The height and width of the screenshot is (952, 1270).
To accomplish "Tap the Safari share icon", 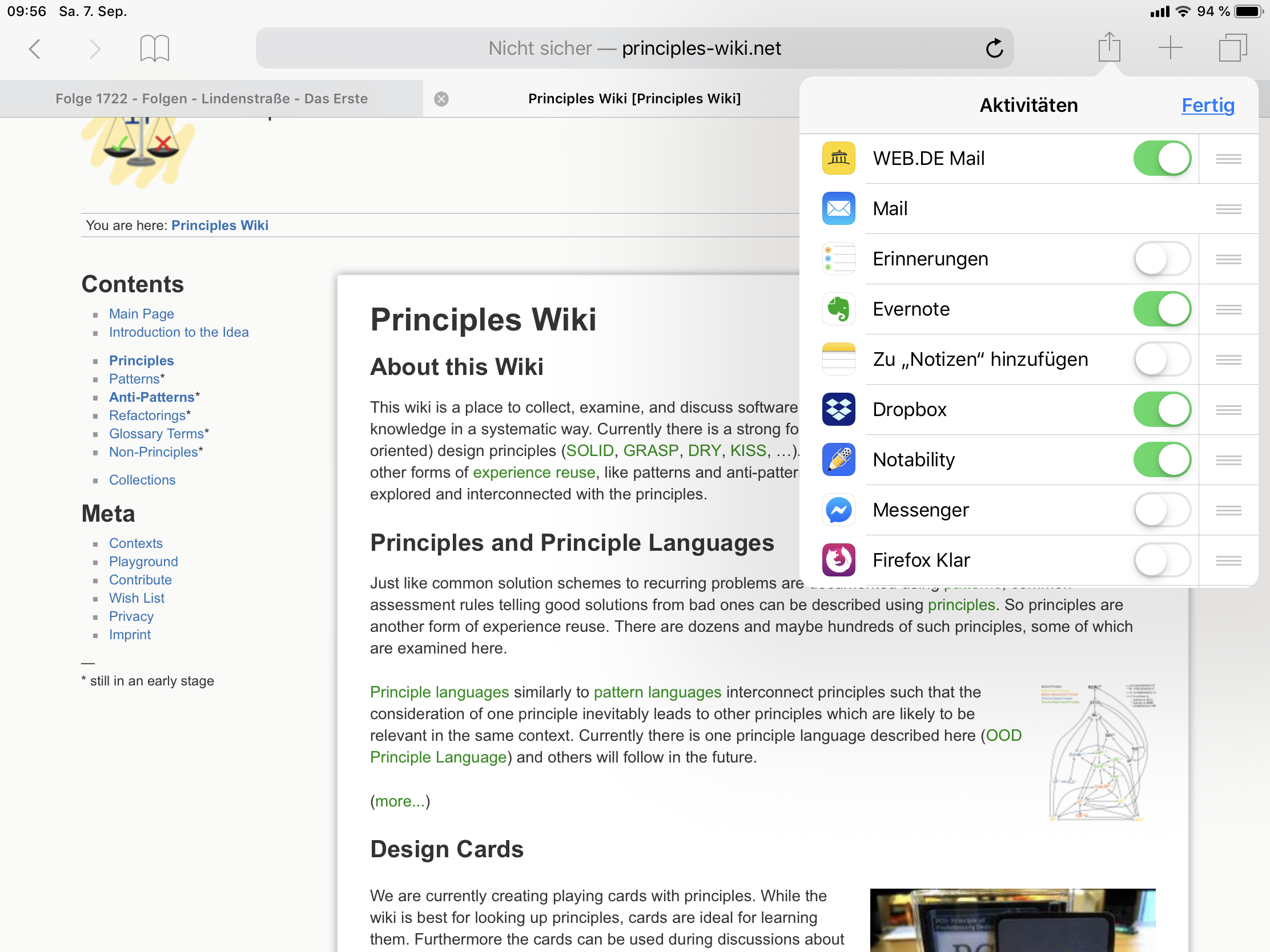I will (x=1108, y=47).
